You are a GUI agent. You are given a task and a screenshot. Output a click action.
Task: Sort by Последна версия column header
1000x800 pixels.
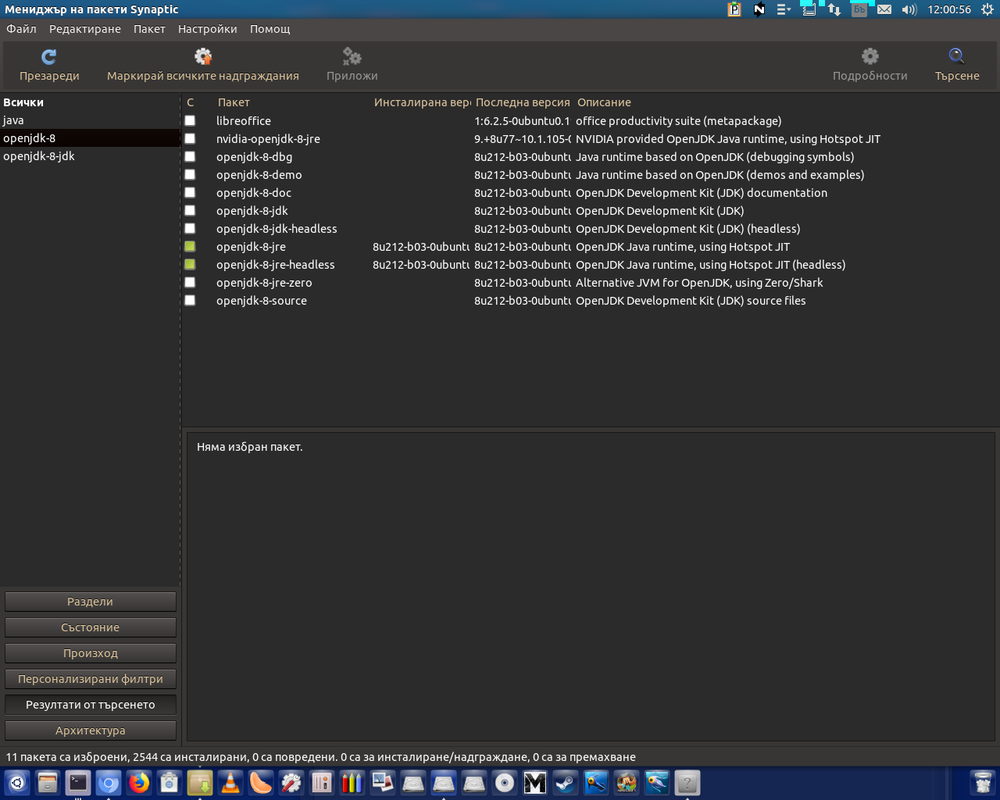(x=522, y=102)
